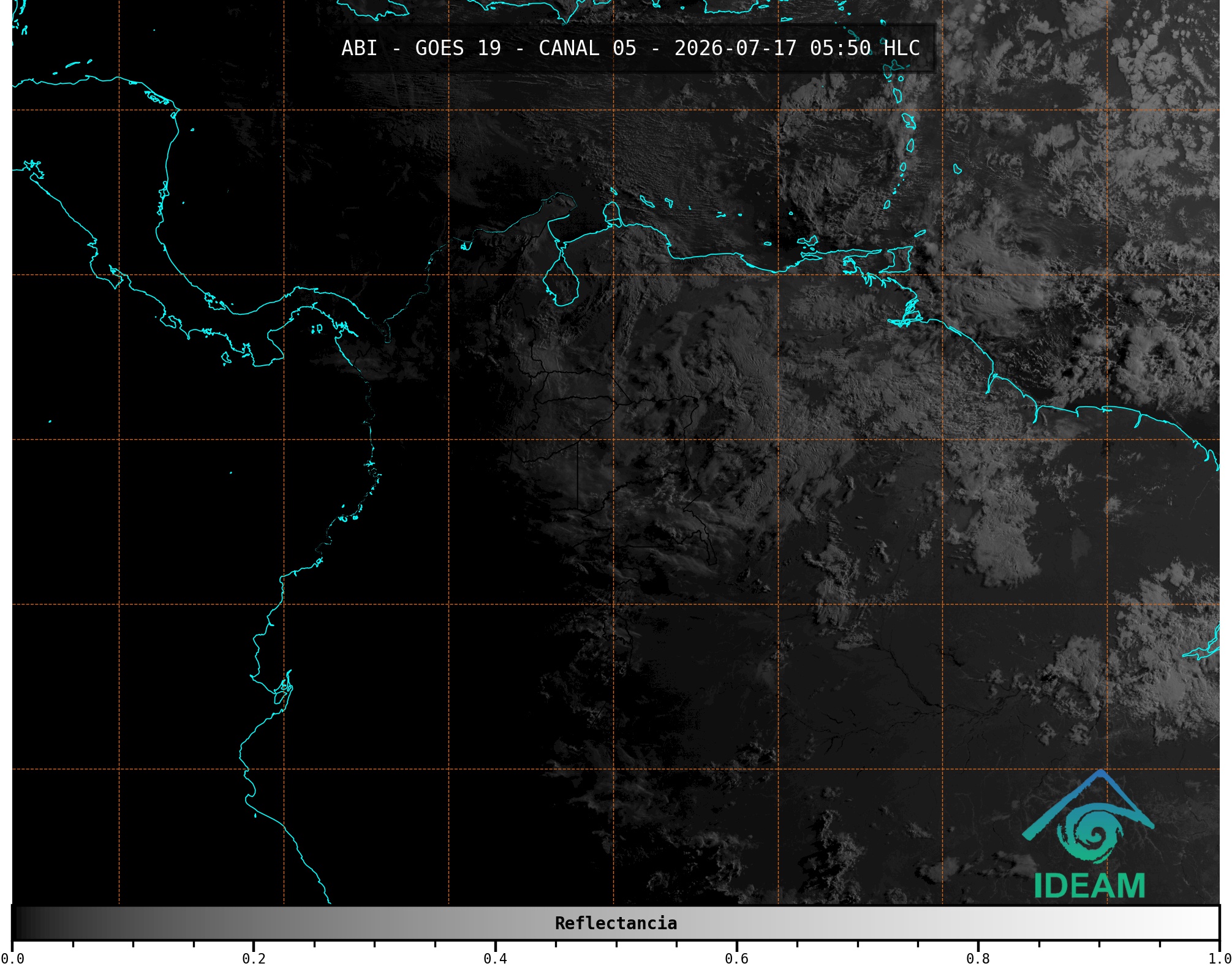
Task: Click the IDEAM logo
Action: pos(1089,835)
